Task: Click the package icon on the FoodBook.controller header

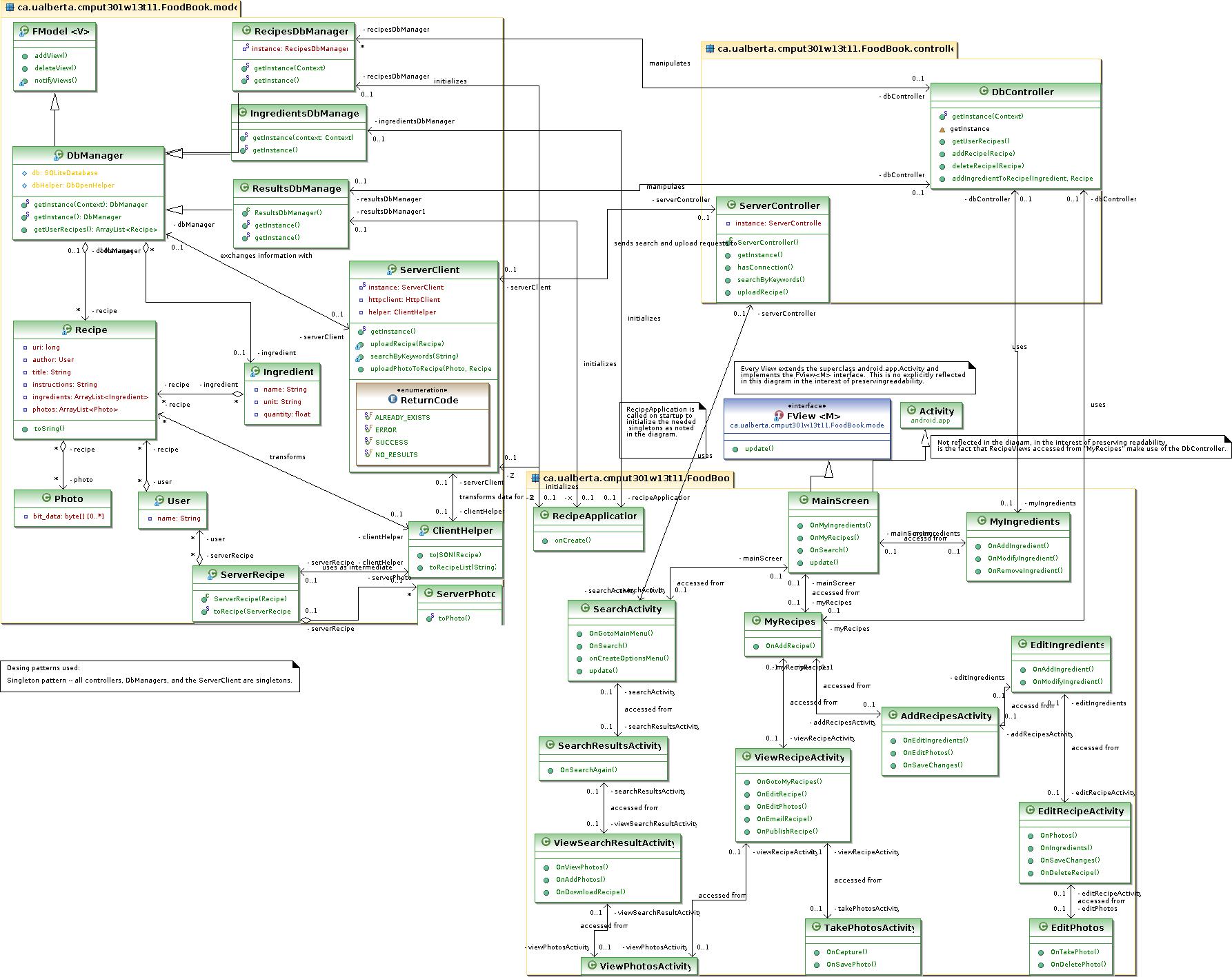Action: [708, 49]
